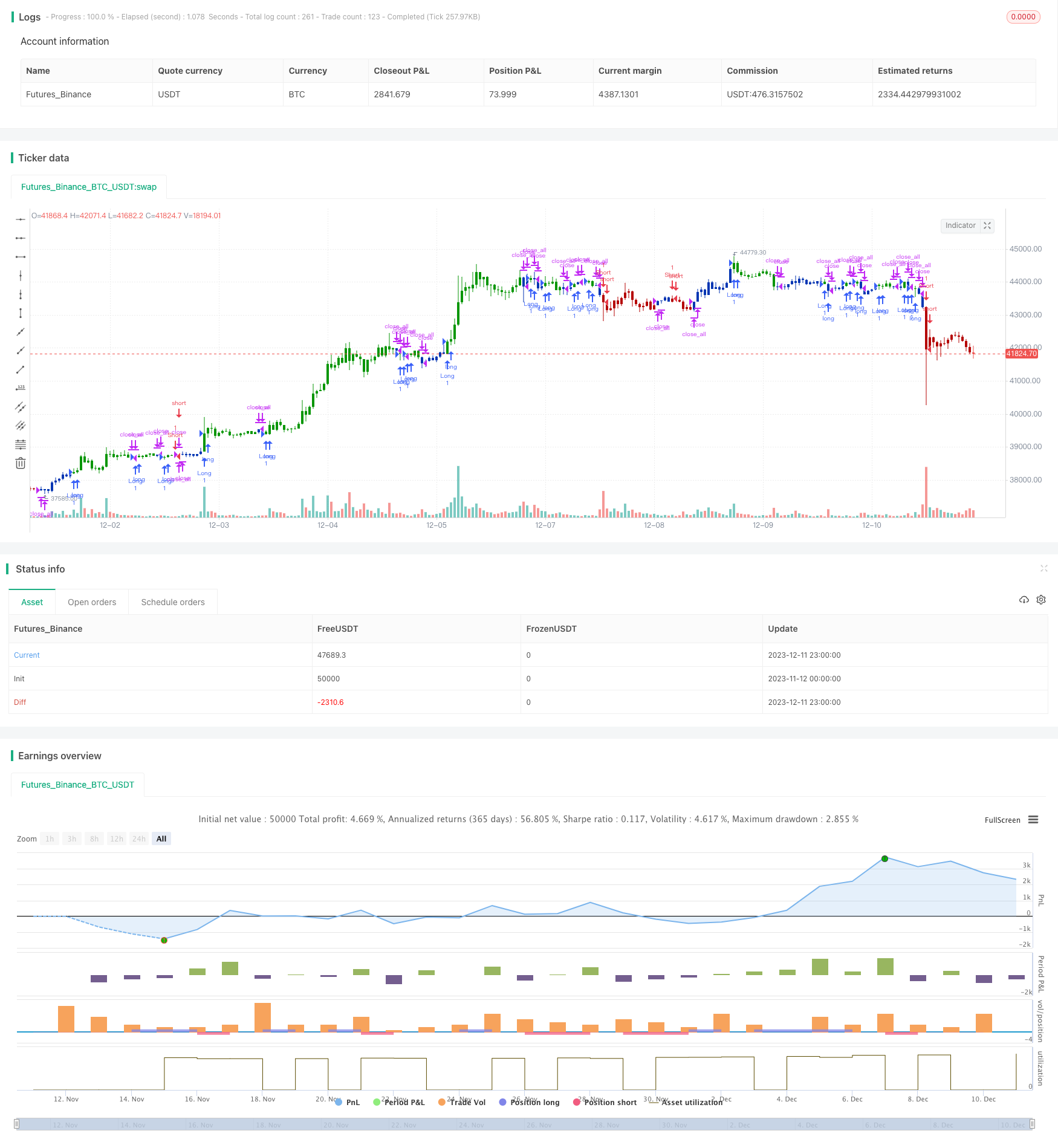Open the Earnings chart hamburger menu
Image resolution: width=1058 pixels, height=1148 pixels.
click(1033, 820)
